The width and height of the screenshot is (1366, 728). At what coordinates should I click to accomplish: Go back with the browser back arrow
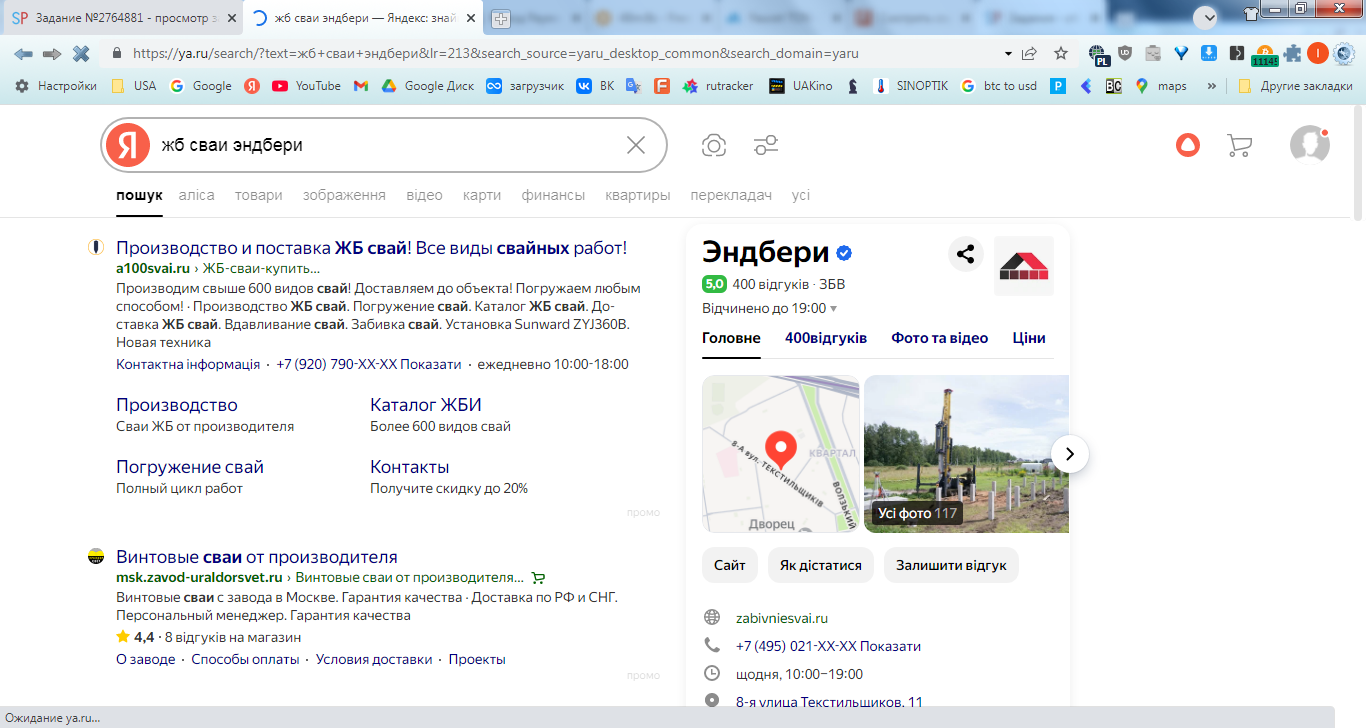click(23, 54)
